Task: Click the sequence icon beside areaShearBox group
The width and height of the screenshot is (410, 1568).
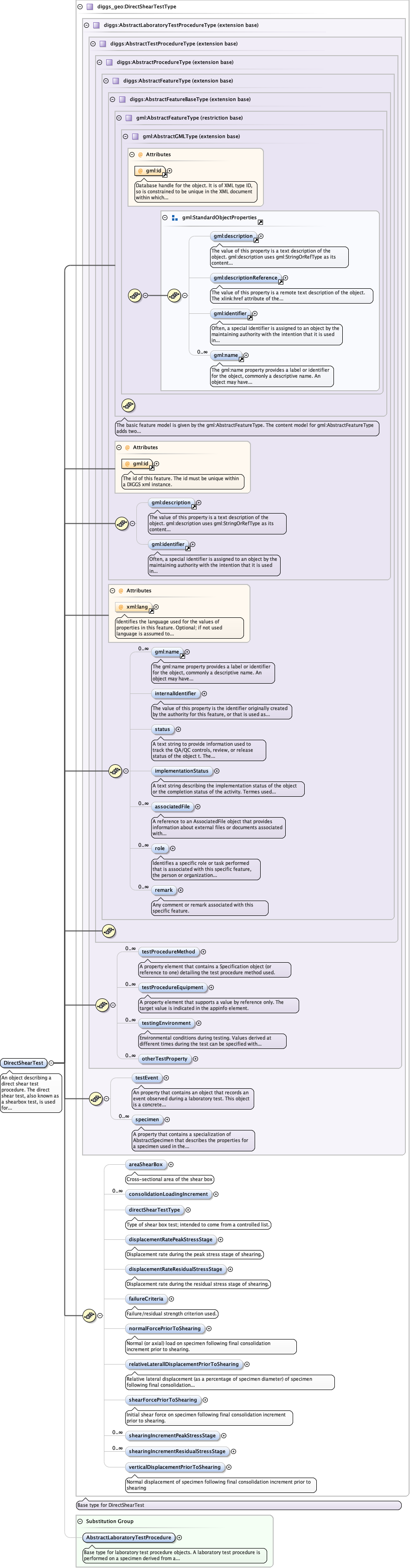Action: [90, 1315]
